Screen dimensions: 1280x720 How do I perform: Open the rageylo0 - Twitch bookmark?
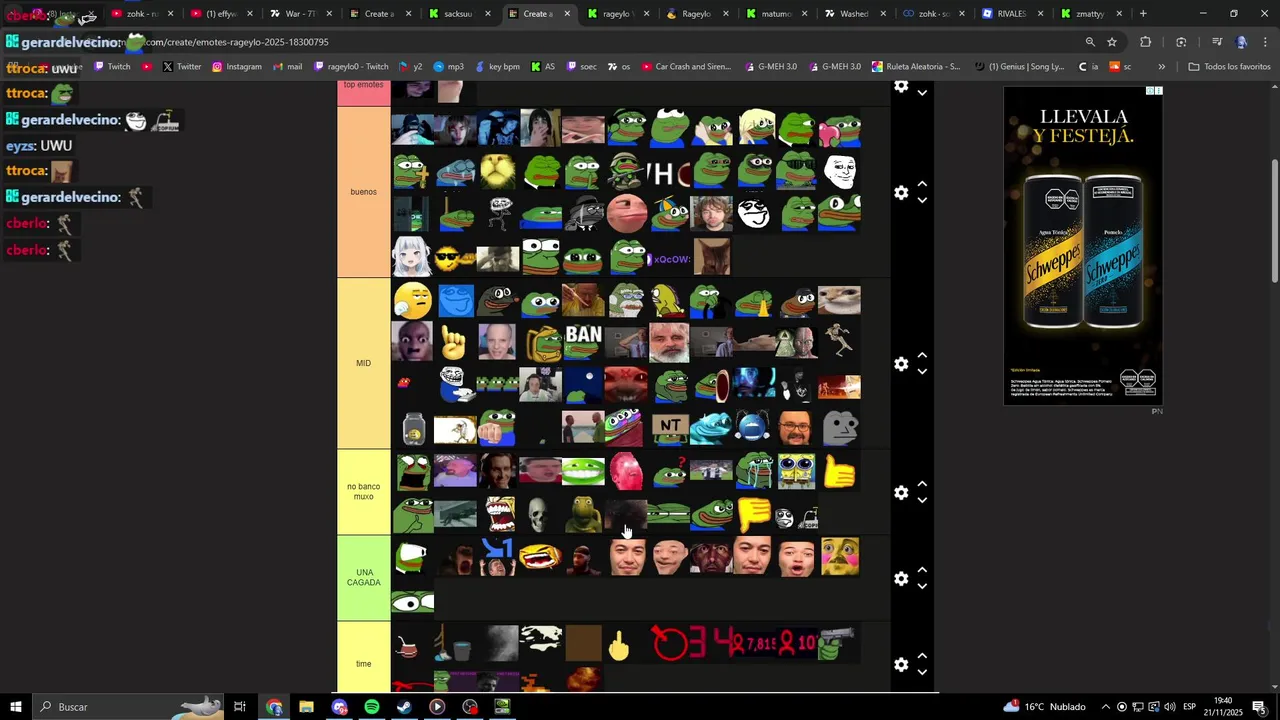tap(351, 67)
